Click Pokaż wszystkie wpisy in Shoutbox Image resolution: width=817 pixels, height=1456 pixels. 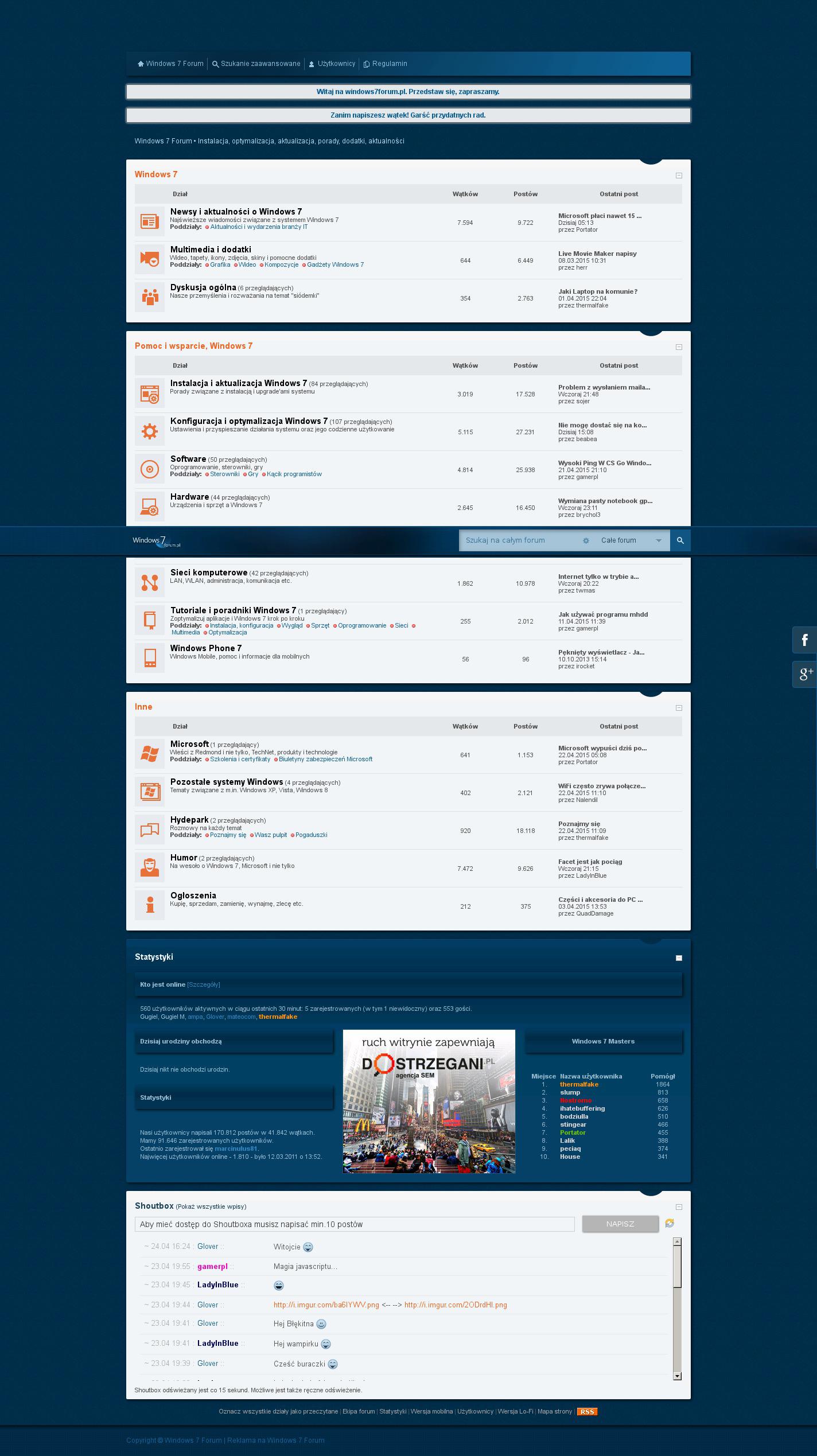pos(211,1207)
